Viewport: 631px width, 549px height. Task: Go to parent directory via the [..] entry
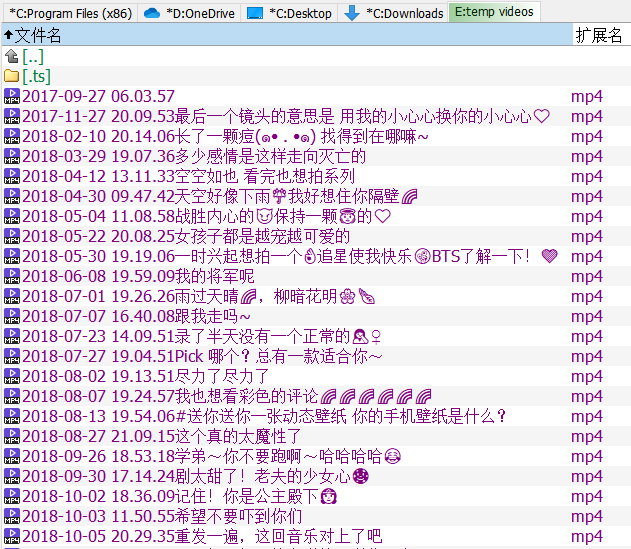(x=33, y=57)
